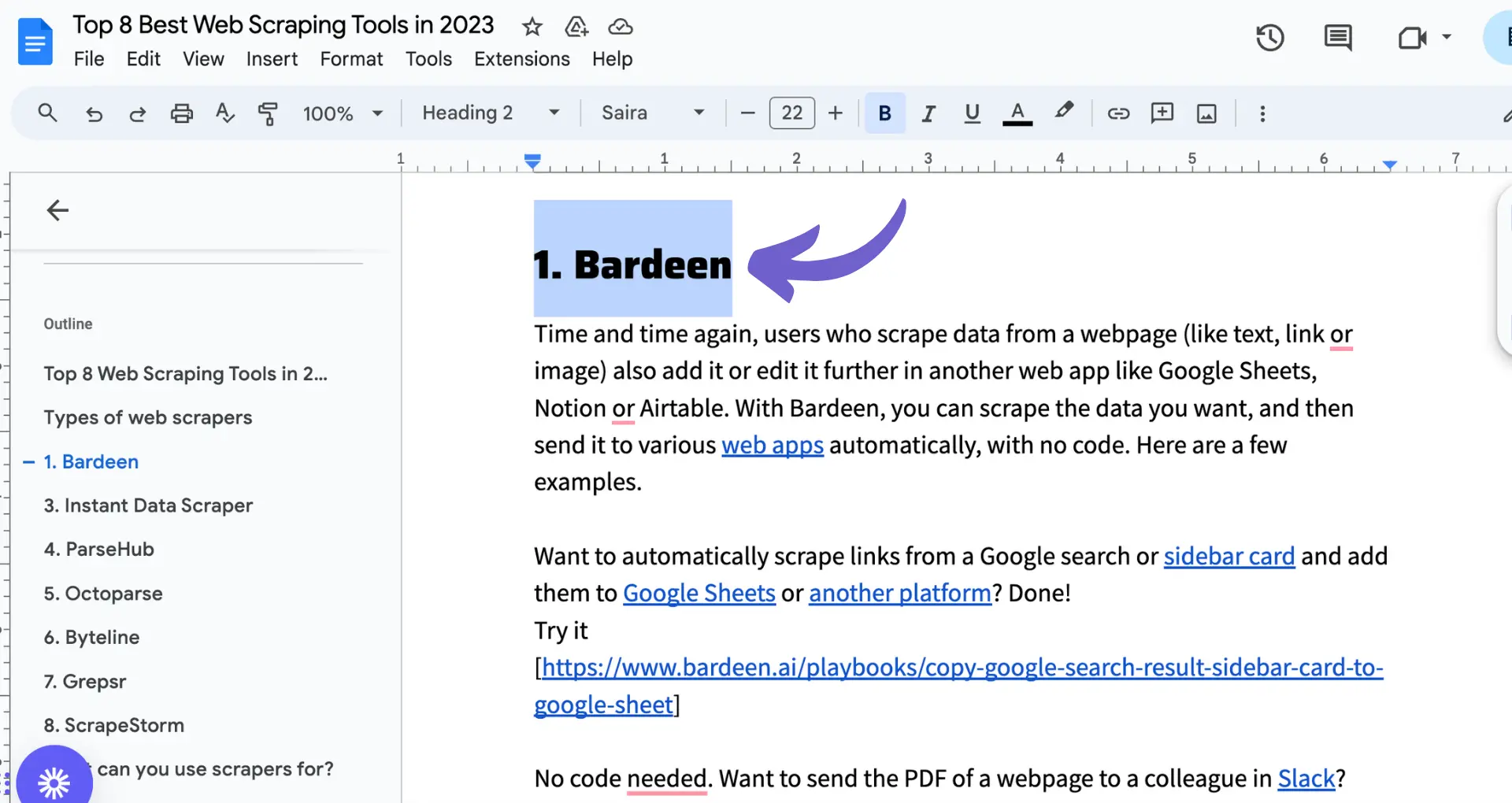The height and width of the screenshot is (803, 1512).
Task: Run spelling and grammar check
Action: (x=225, y=113)
